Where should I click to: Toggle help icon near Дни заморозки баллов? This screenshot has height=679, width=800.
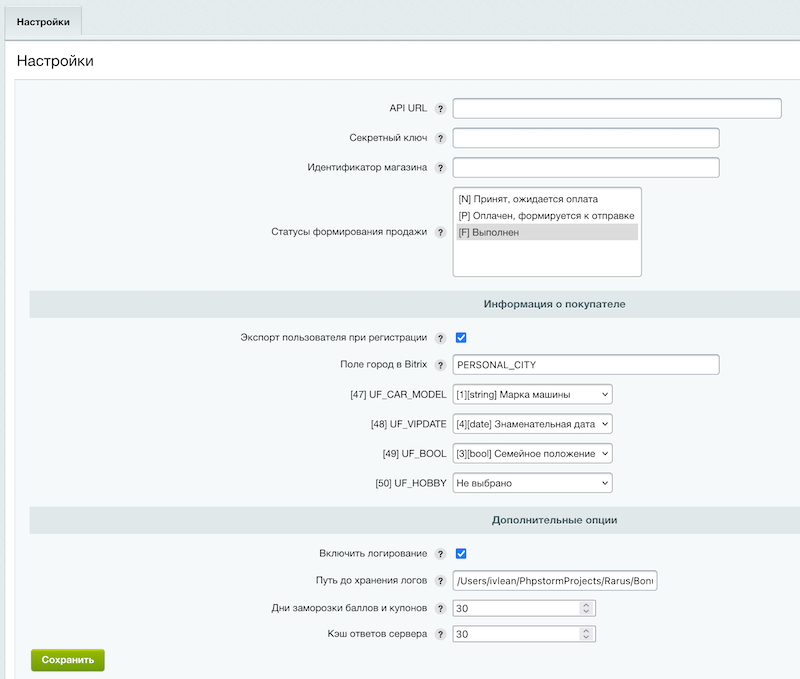coord(438,606)
